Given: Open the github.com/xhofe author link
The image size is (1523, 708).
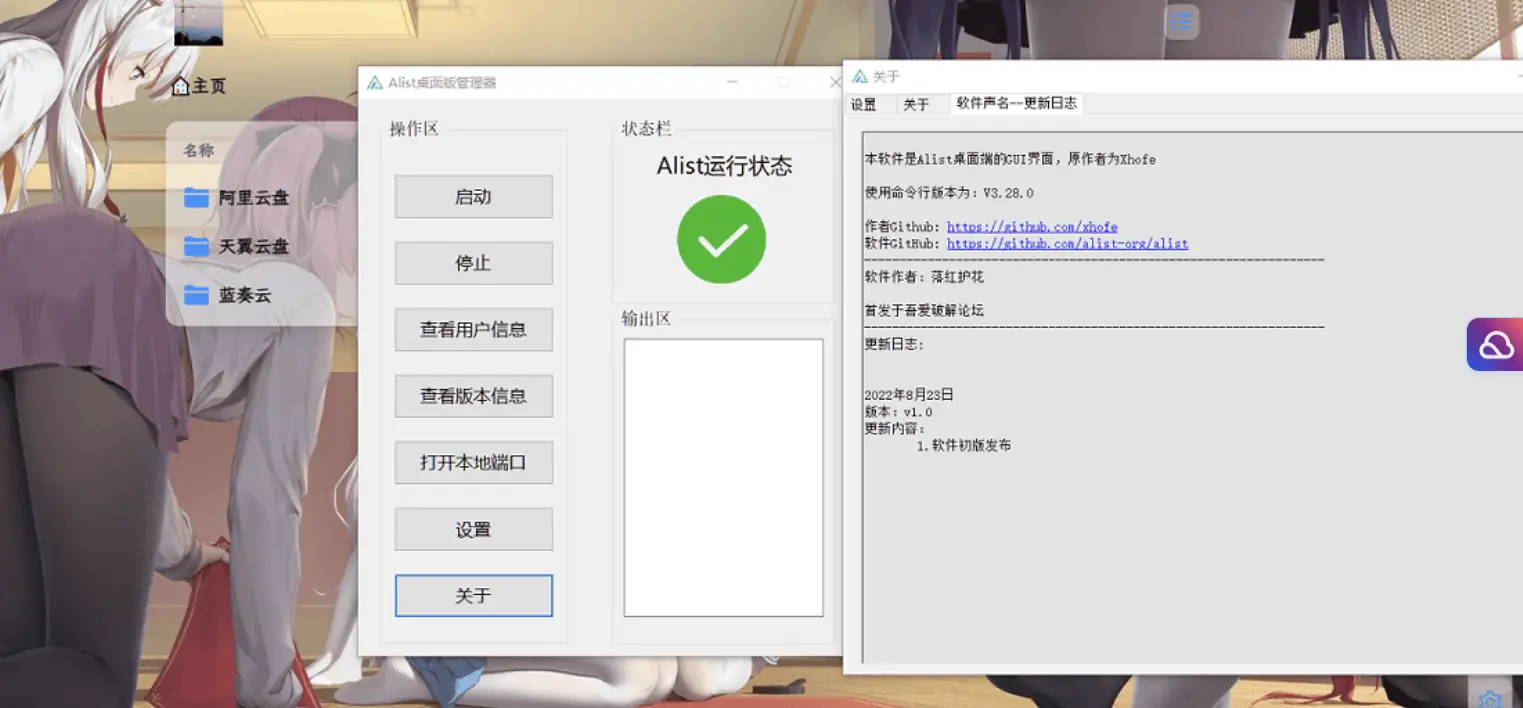Looking at the screenshot, I should [x=1032, y=227].
